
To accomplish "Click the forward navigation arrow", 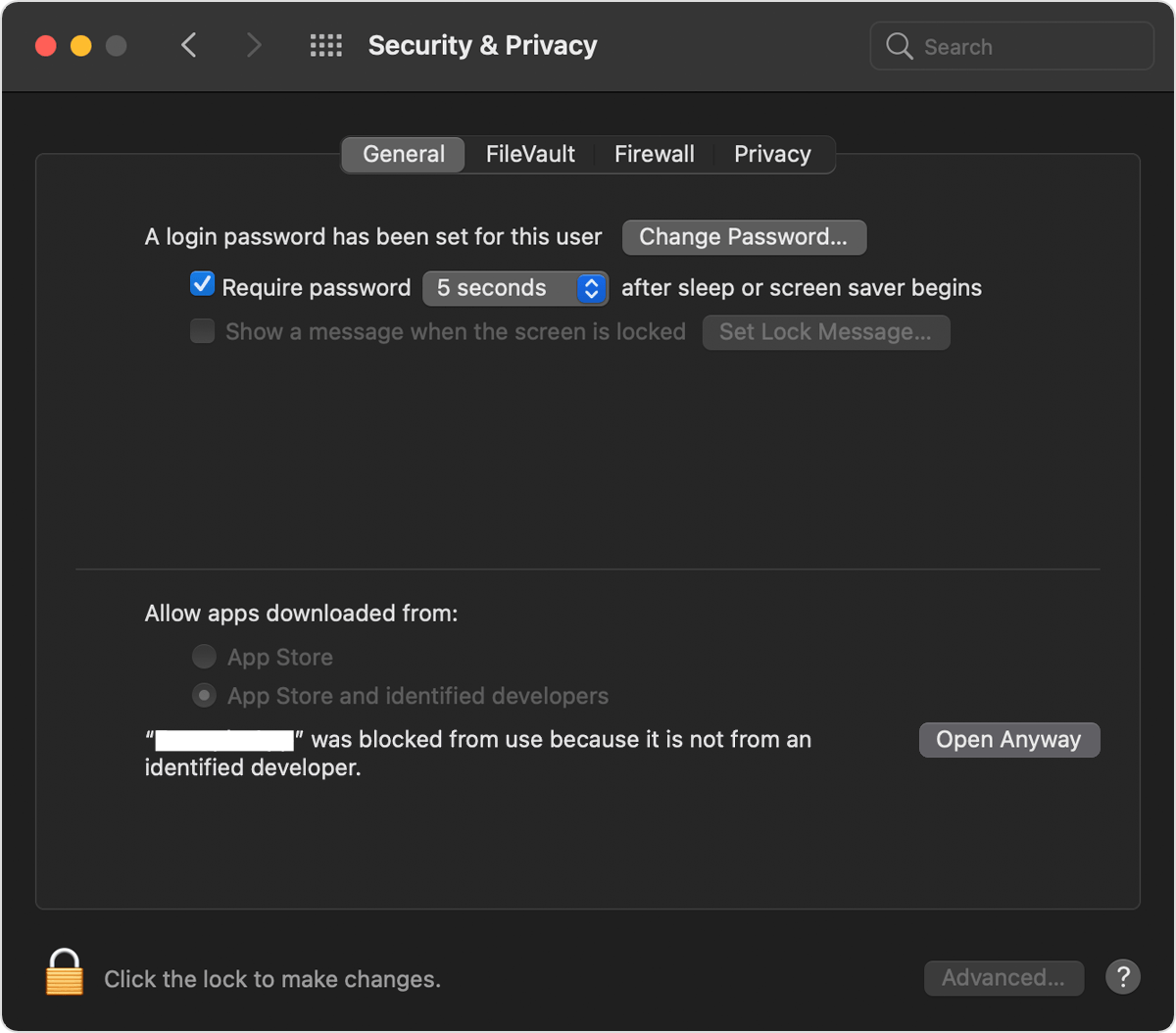I will (254, 45).
